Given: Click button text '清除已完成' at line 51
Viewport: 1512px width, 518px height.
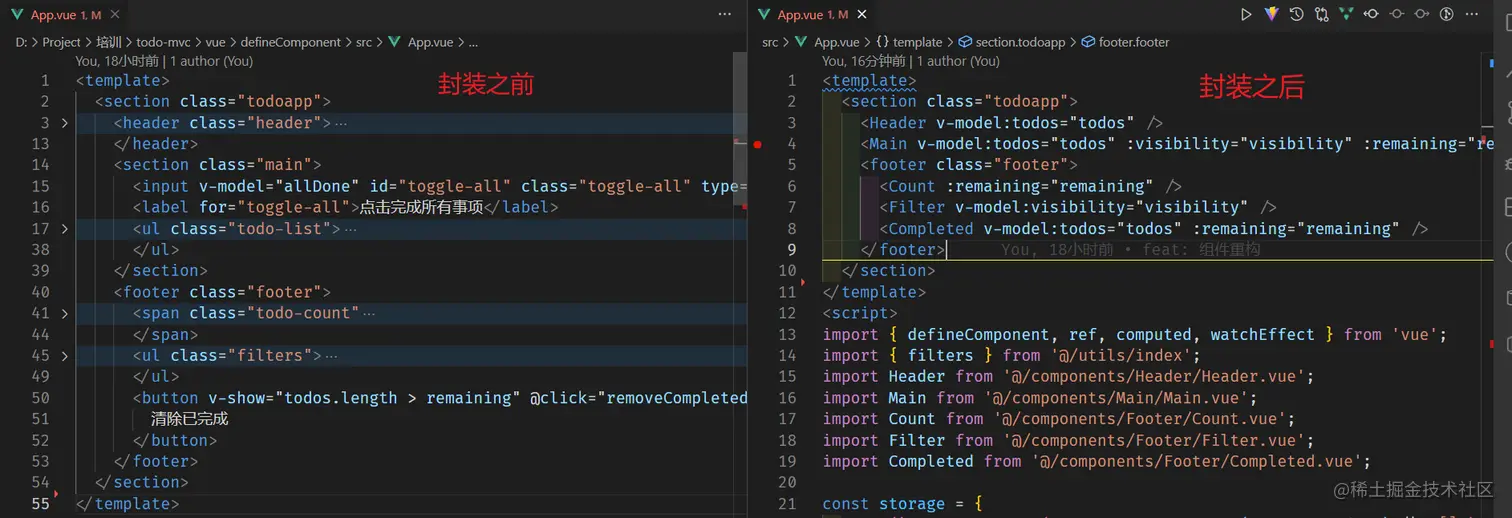Looking at the screenshot, I should 190,419.
